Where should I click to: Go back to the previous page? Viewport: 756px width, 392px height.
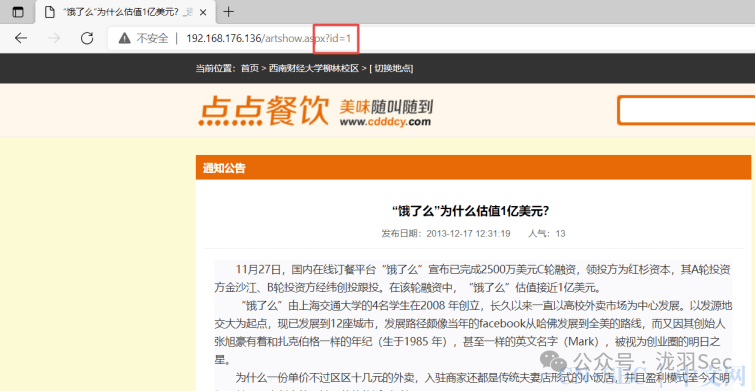click(x=21, y=38)
